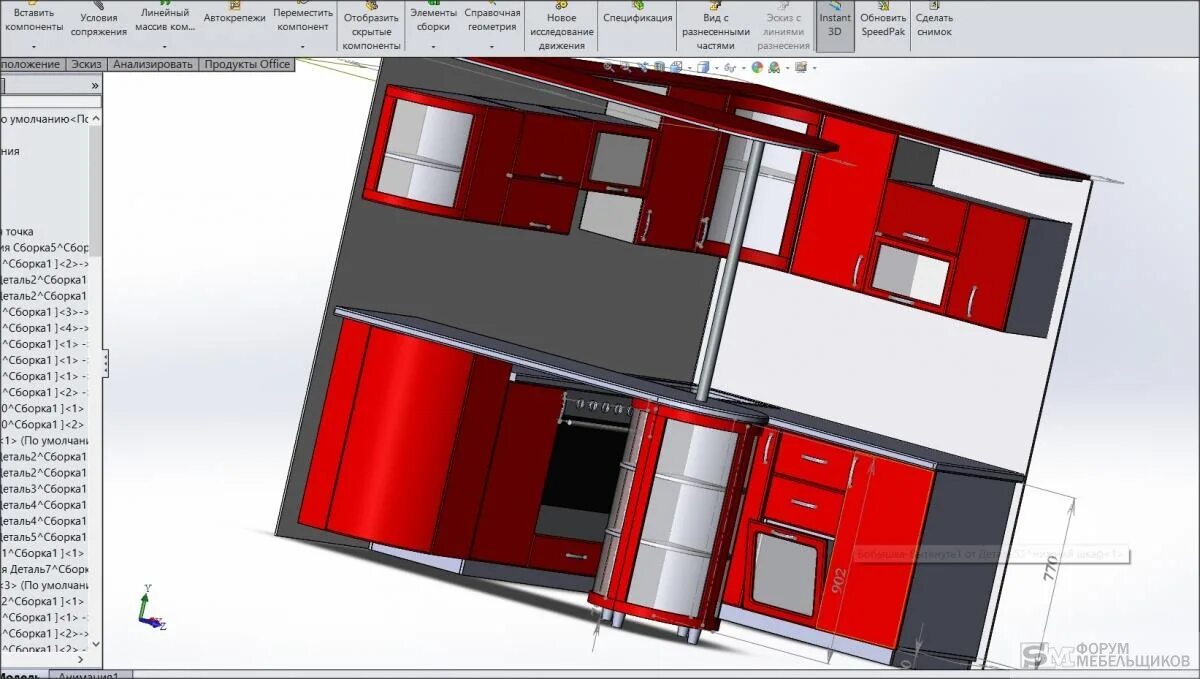
Task: Select tree row 'Деталь7^Сборк'
Action: [45, 569]
